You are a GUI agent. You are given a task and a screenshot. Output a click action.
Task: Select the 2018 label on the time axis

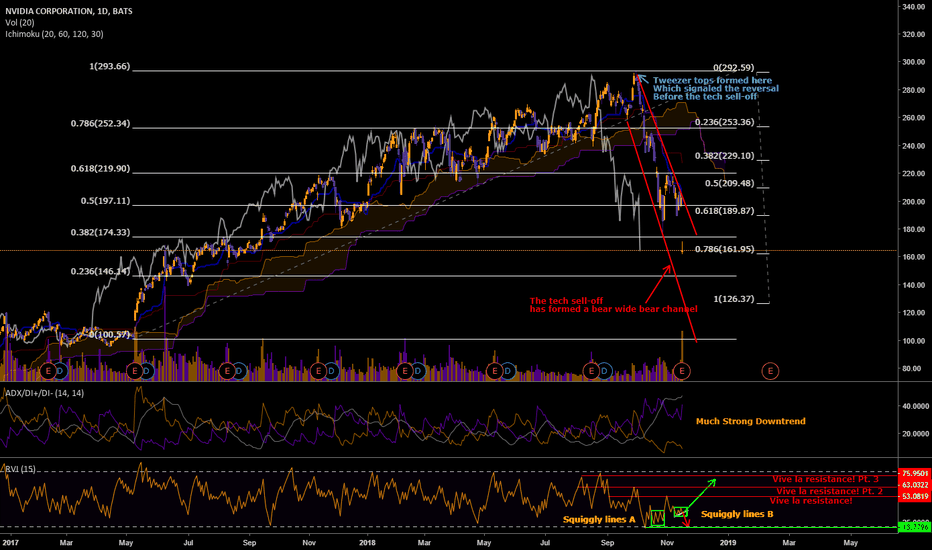tap(367, 543)
